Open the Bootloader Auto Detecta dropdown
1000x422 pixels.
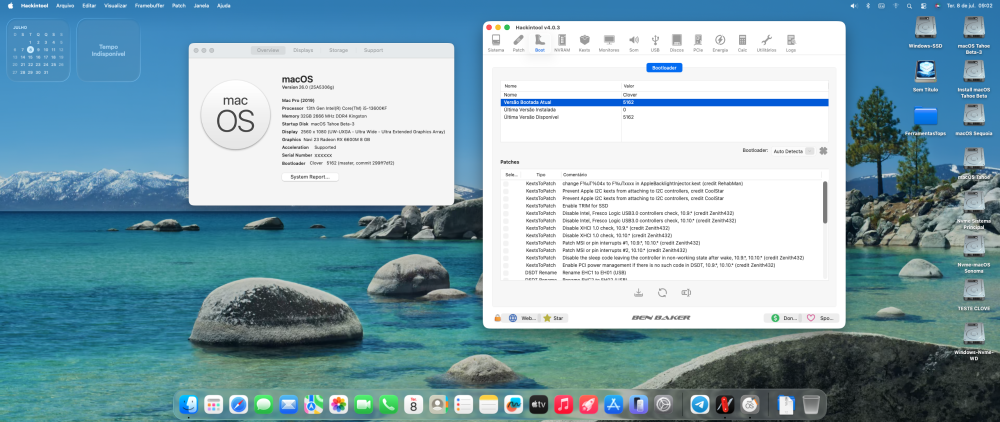click(x=793, y=151)
